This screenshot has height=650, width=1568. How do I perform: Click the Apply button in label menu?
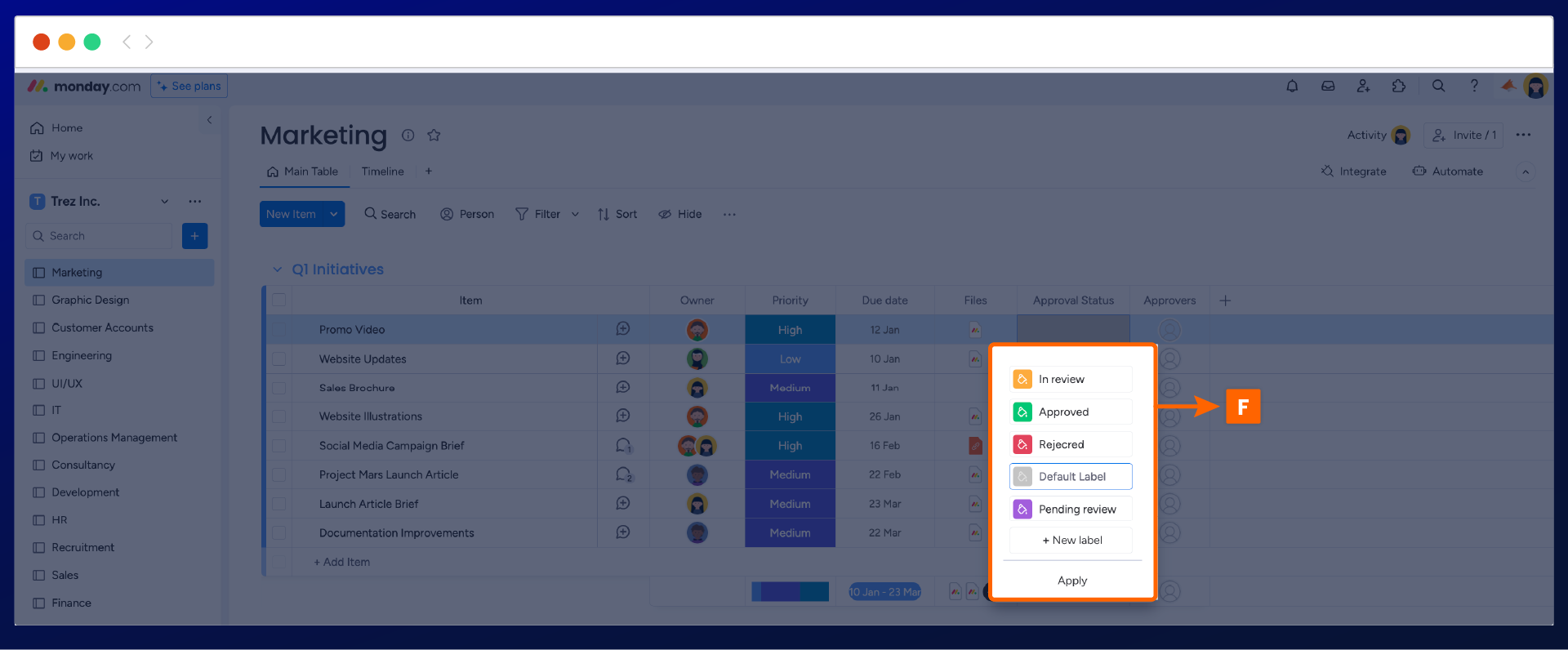pyautogui.click(x=1071, y=581)
